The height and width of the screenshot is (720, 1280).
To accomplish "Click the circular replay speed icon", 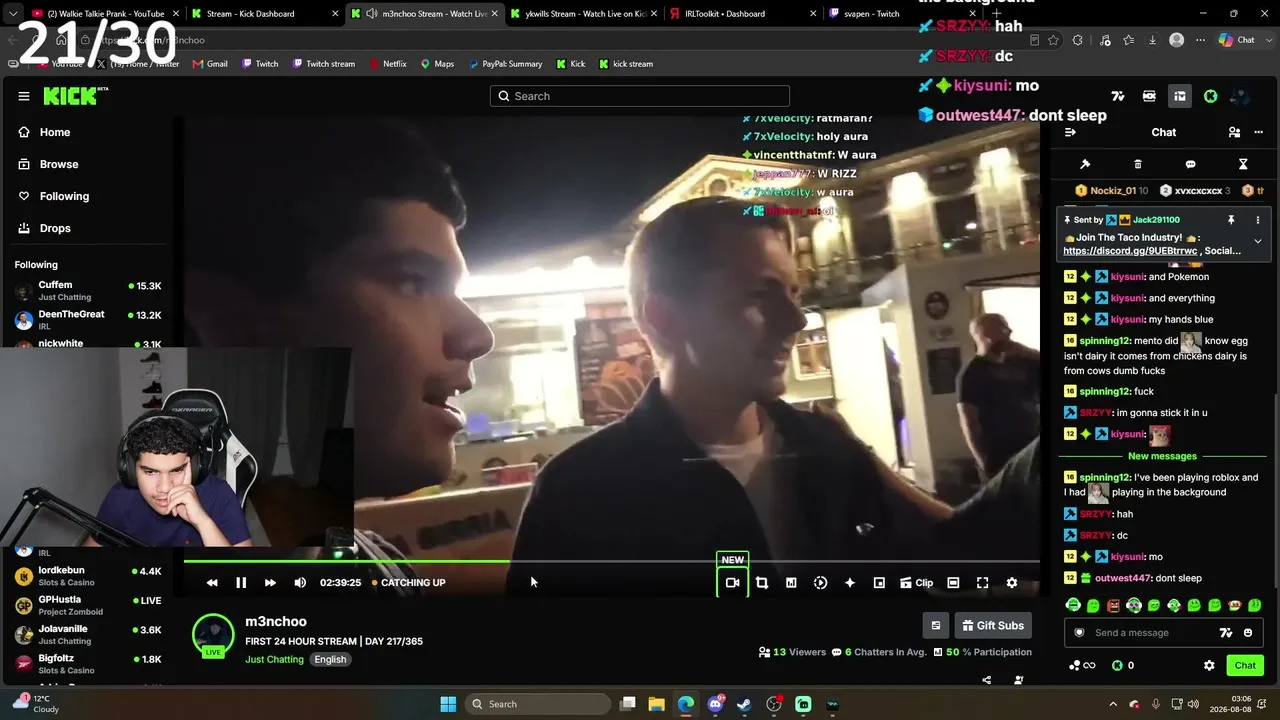I will pyautogui.click(x=820, y=583).
